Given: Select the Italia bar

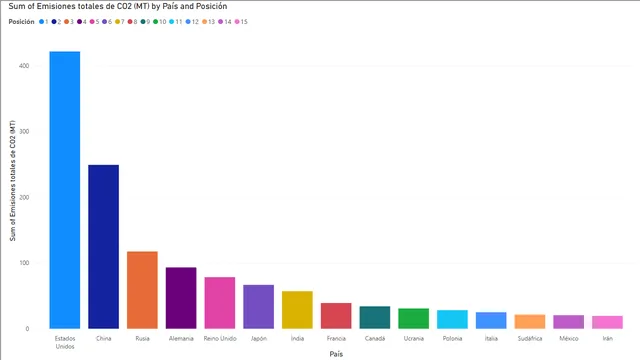Looking at the screenshot, I should tap(491, 320).
